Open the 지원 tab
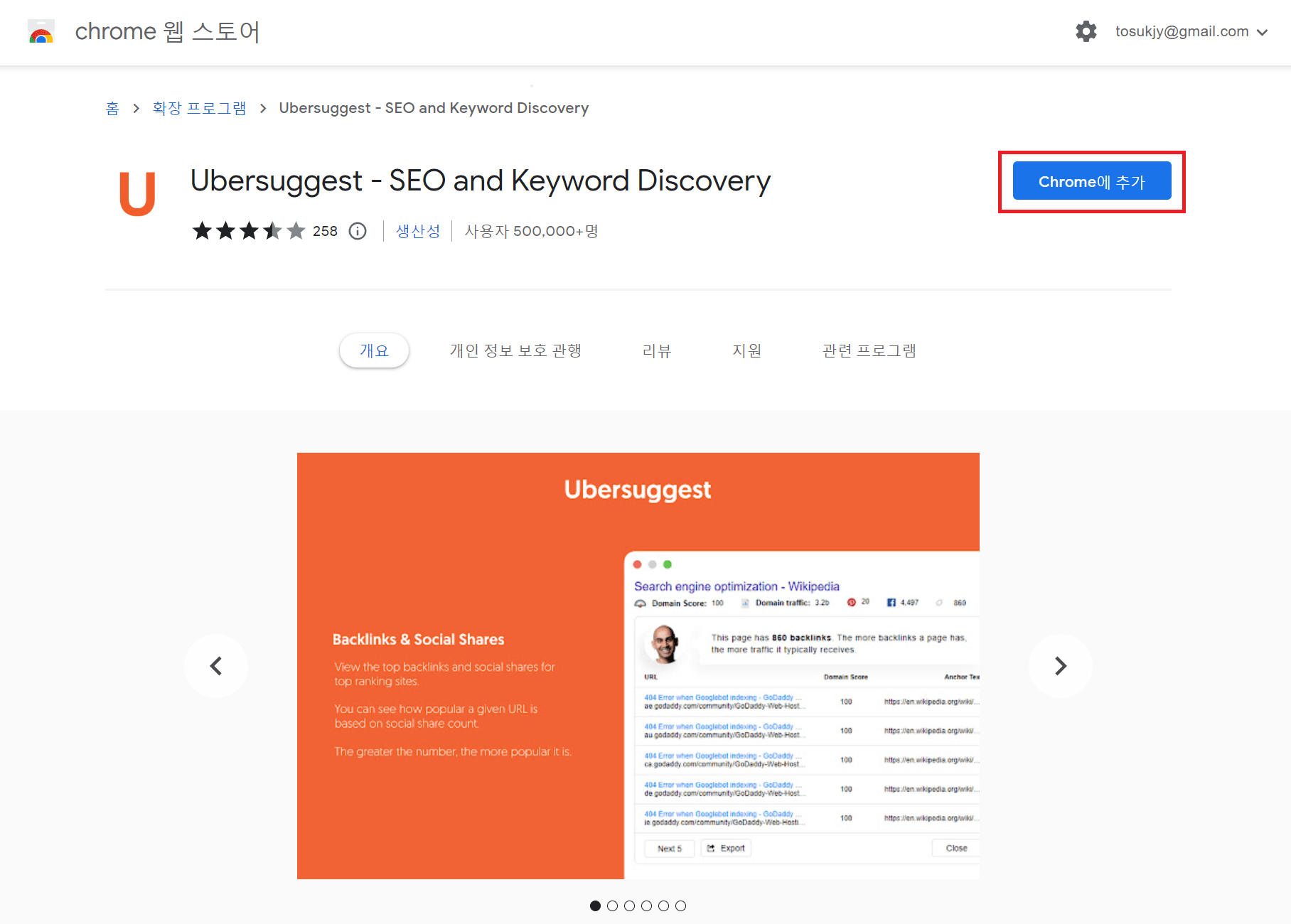The width and height of the screenshot is (1291, 924). click(747, 350)
